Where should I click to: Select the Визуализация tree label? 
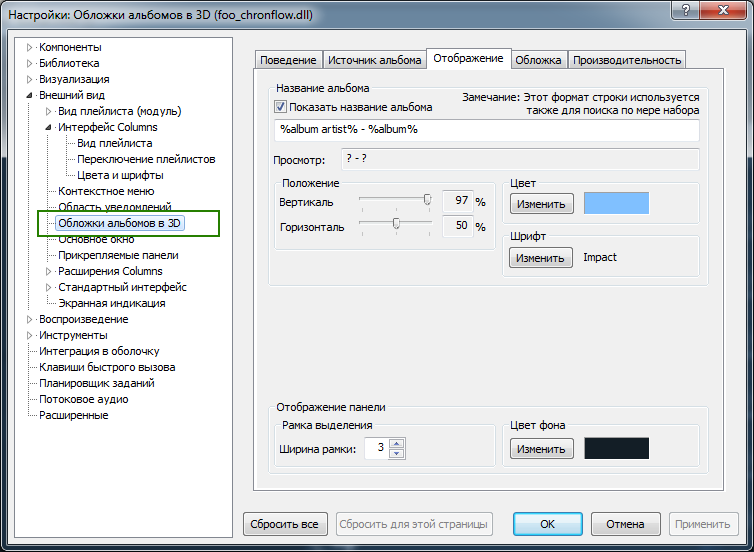[74, 79]
